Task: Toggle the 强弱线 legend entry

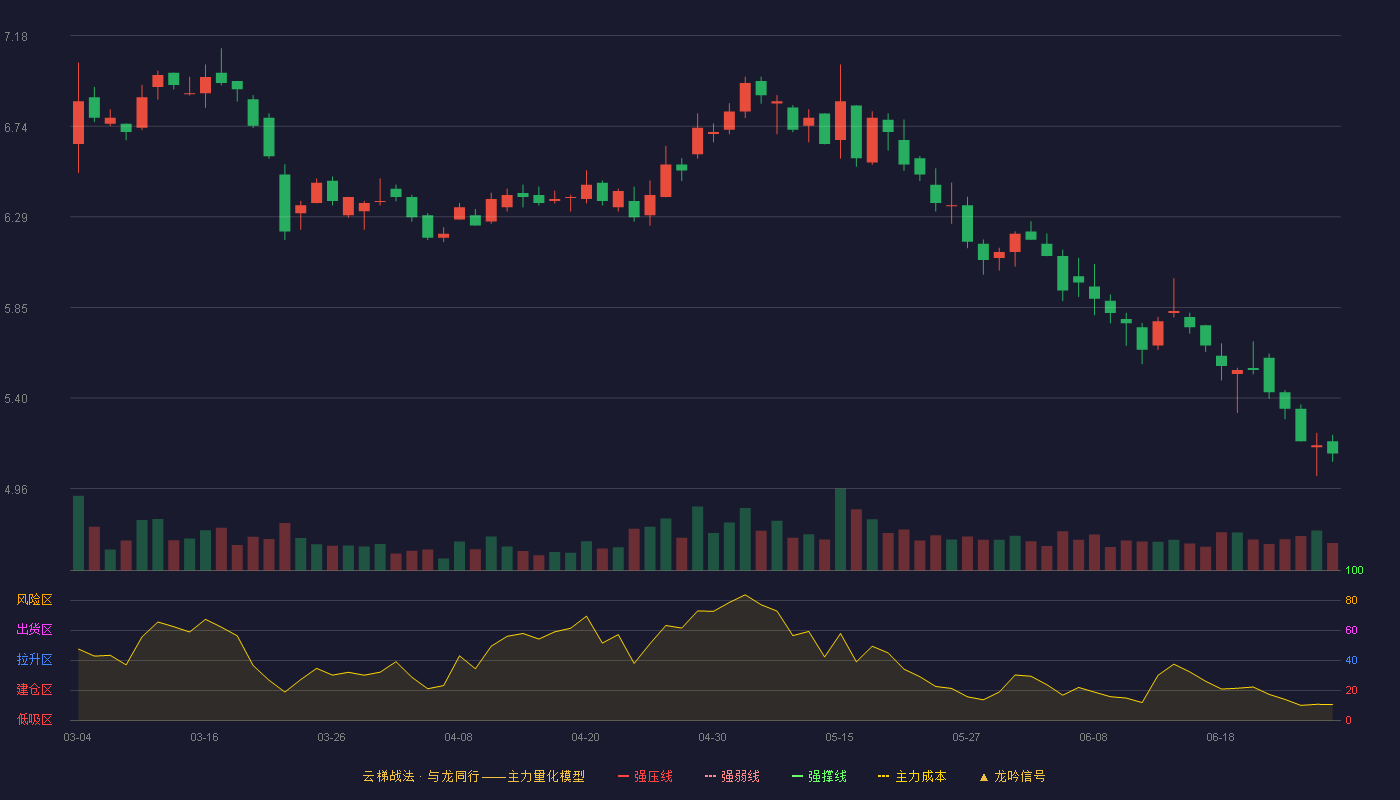Action: 732,776
